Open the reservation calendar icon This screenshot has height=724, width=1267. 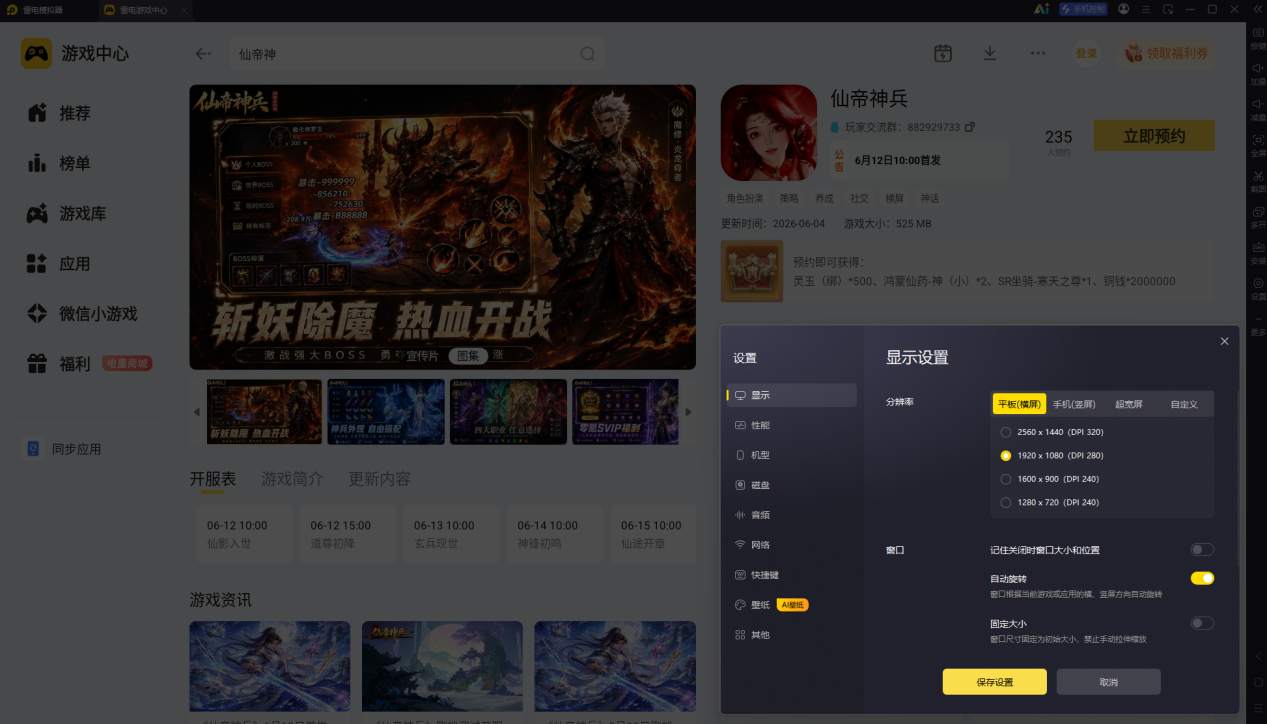[x=943, y=53]
